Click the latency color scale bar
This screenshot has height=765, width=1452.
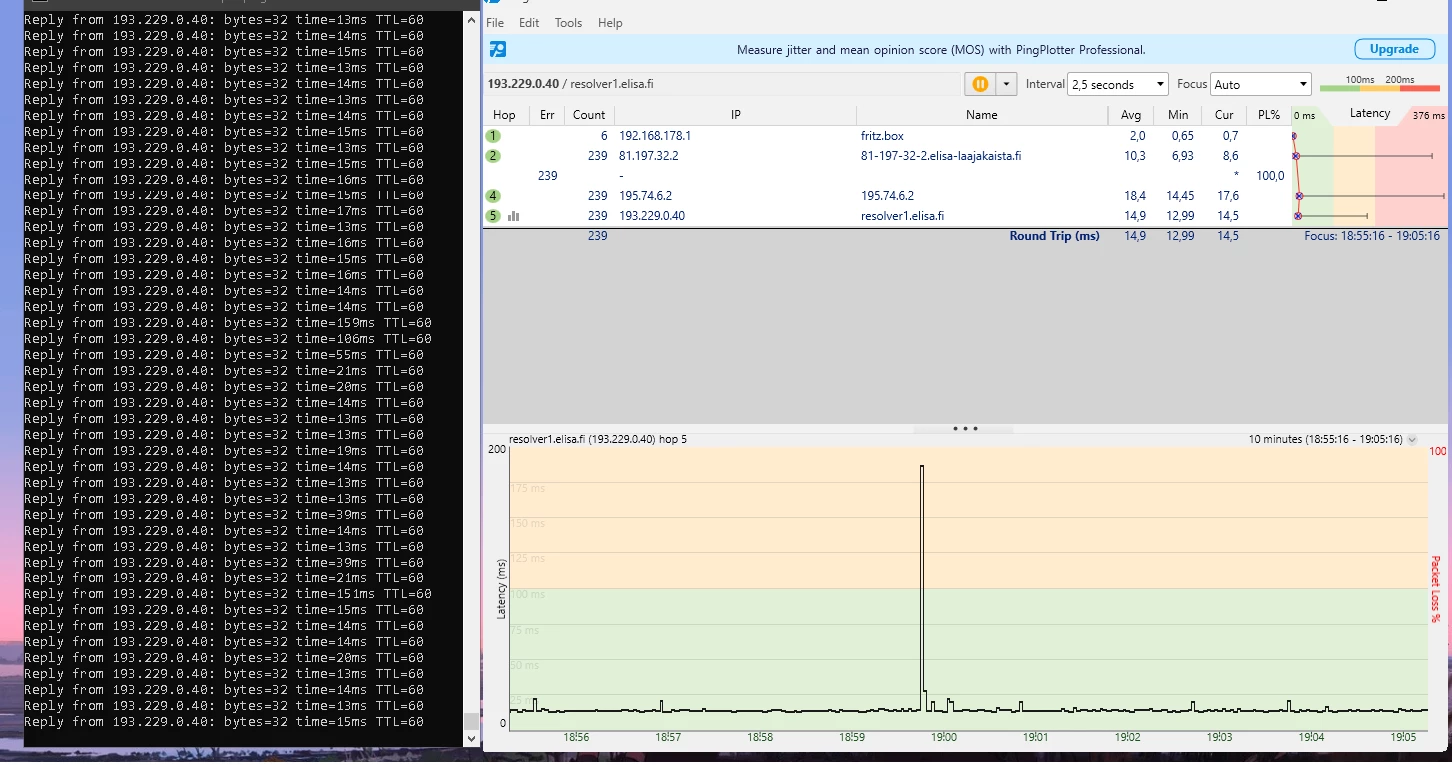tap(1378, 88)
